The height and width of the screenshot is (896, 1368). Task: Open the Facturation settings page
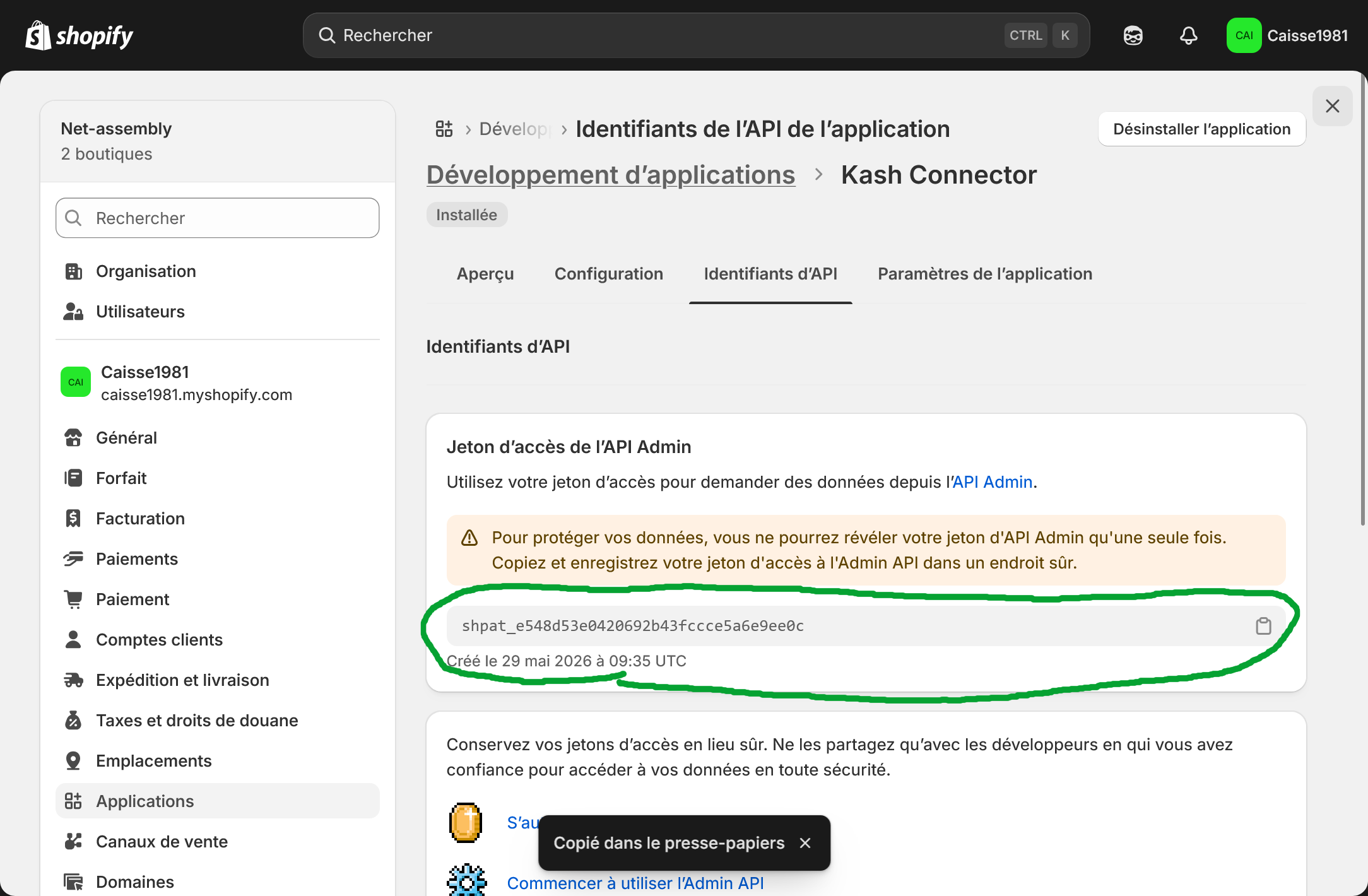pos(218,519)
